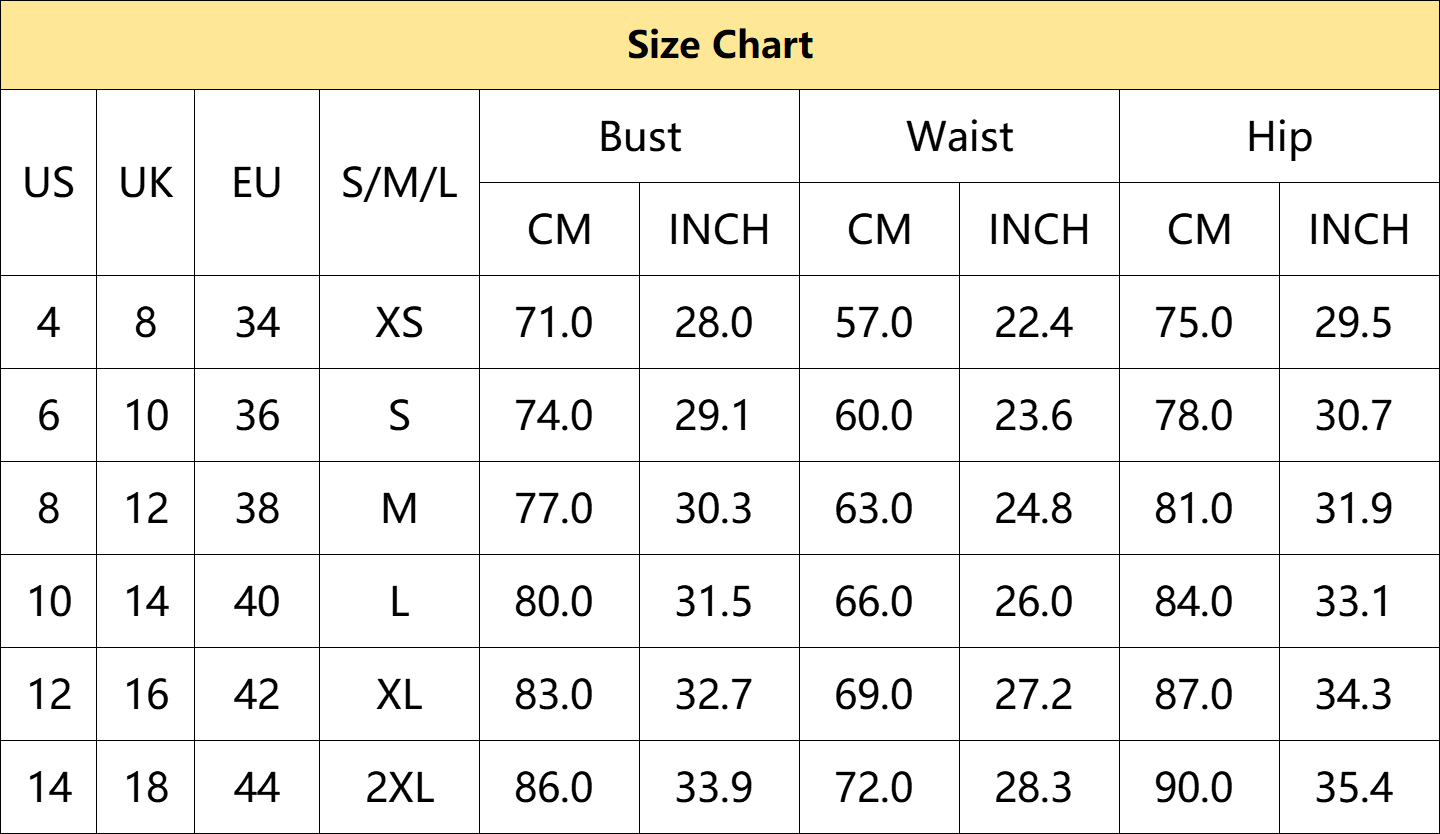Click the EU column header
1440x834 pixels.
257,183
